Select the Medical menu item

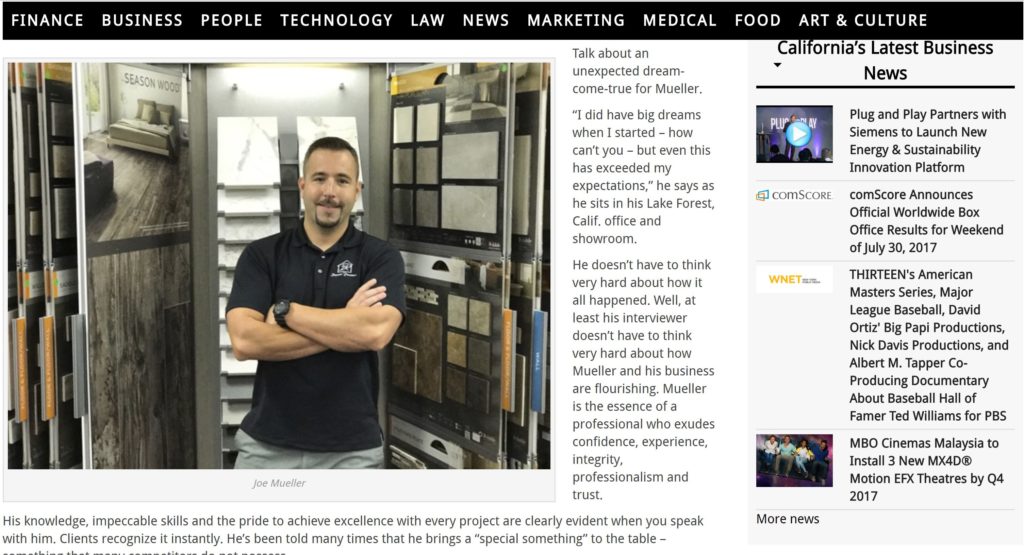(679, 20)
